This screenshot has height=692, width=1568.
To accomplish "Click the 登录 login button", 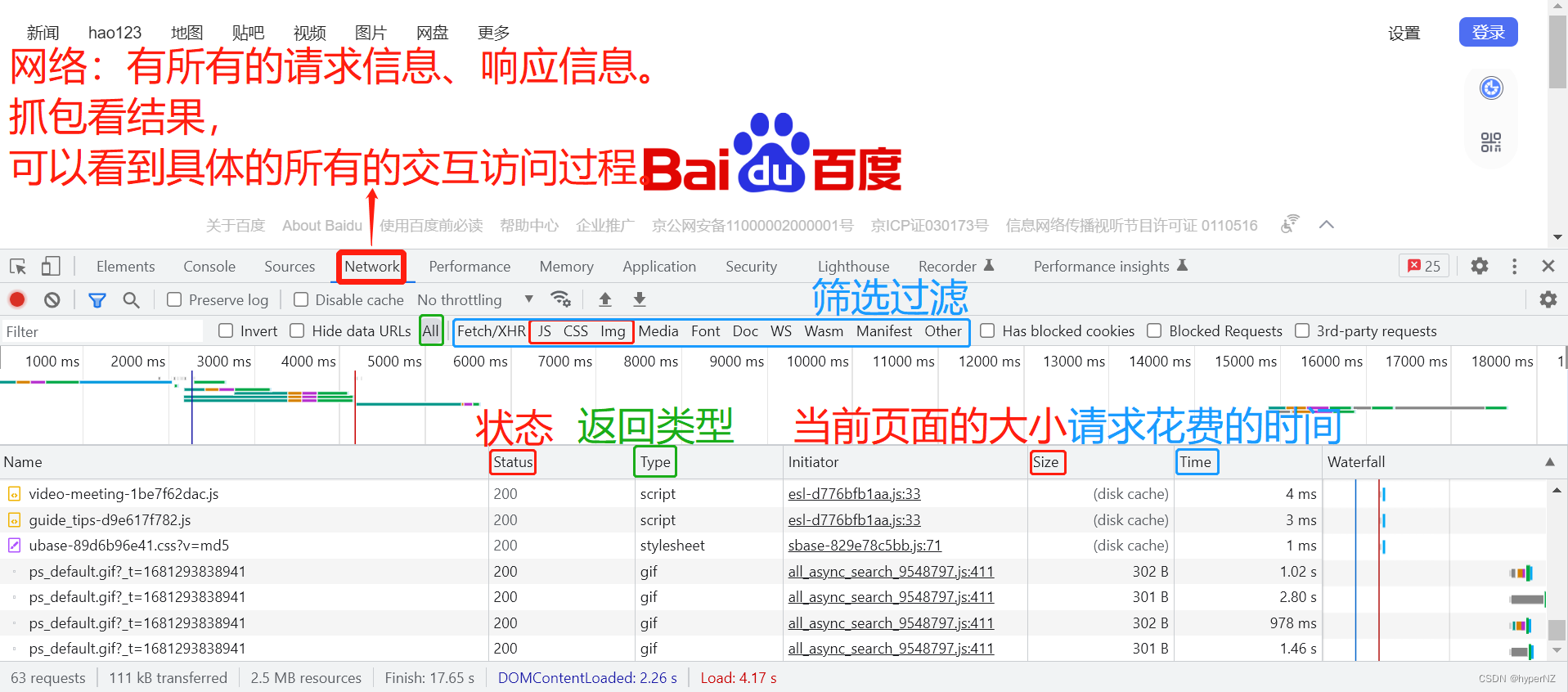I will coord(1488,32).
